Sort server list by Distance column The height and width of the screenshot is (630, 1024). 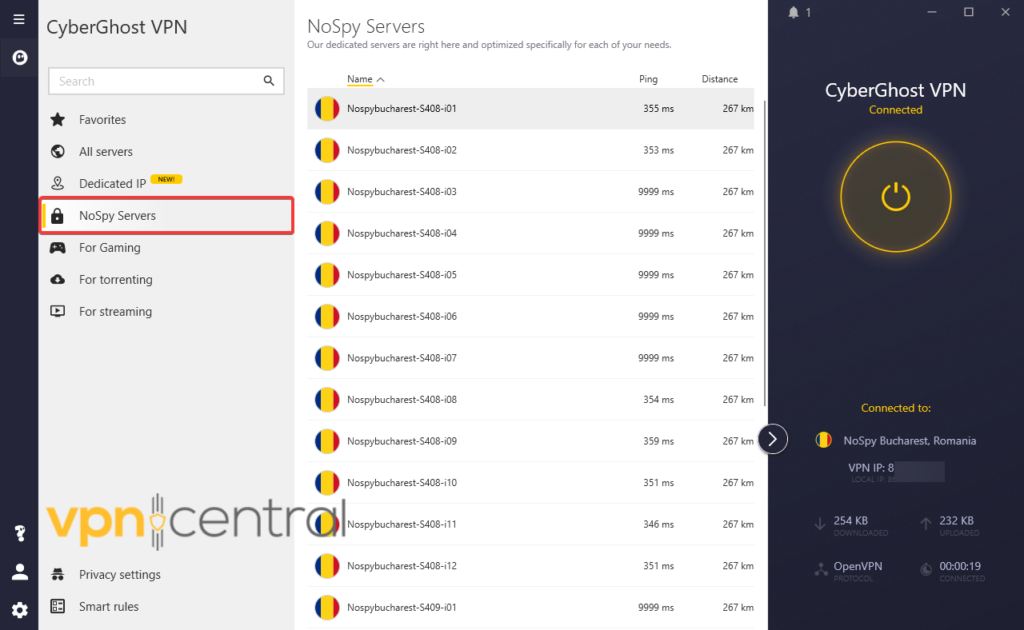[719, 79]
